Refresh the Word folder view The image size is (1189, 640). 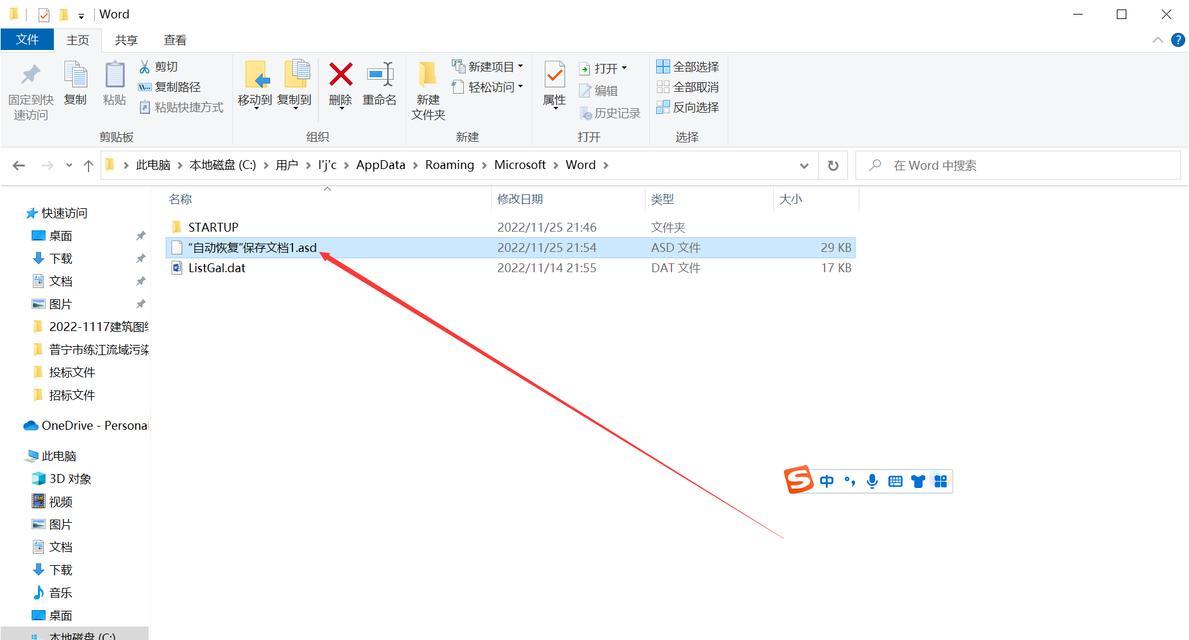coord(833,165)
